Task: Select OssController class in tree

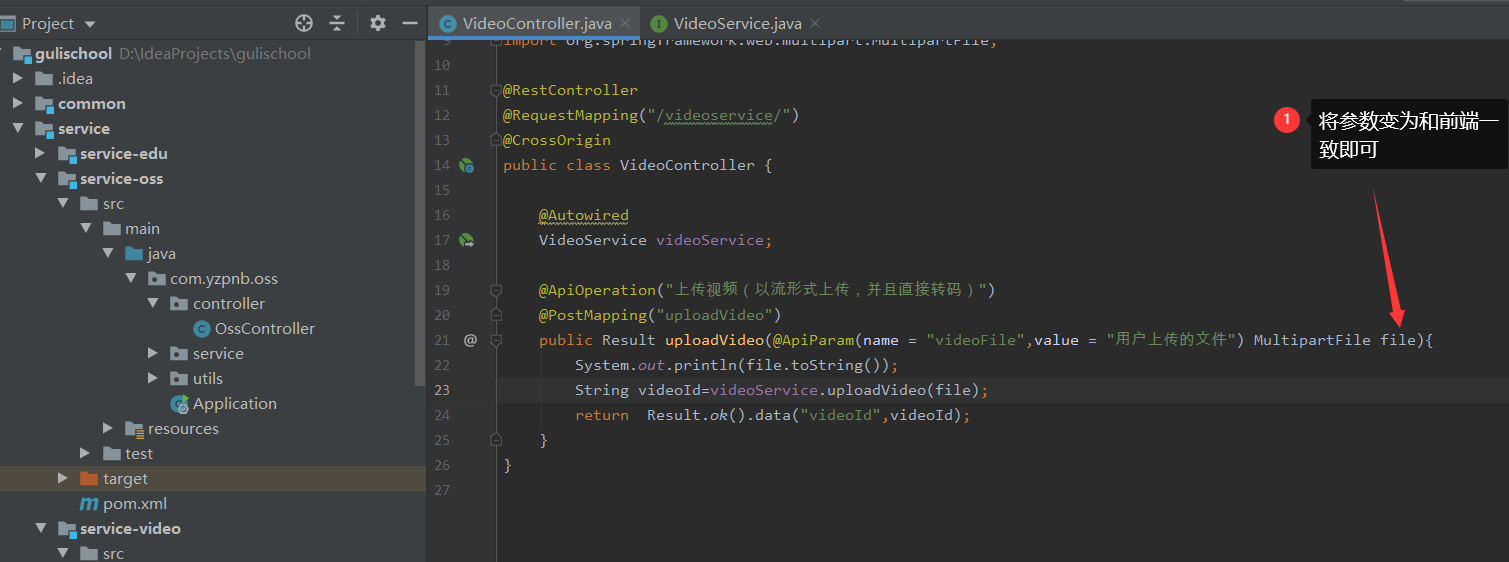Action: click(265, 328)
